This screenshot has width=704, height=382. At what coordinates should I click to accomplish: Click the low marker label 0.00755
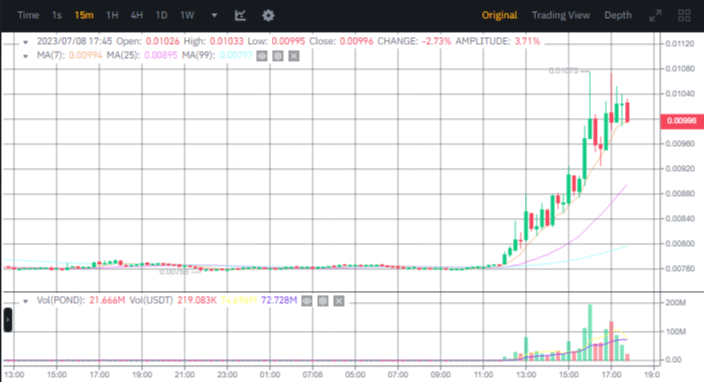(174, 272)
